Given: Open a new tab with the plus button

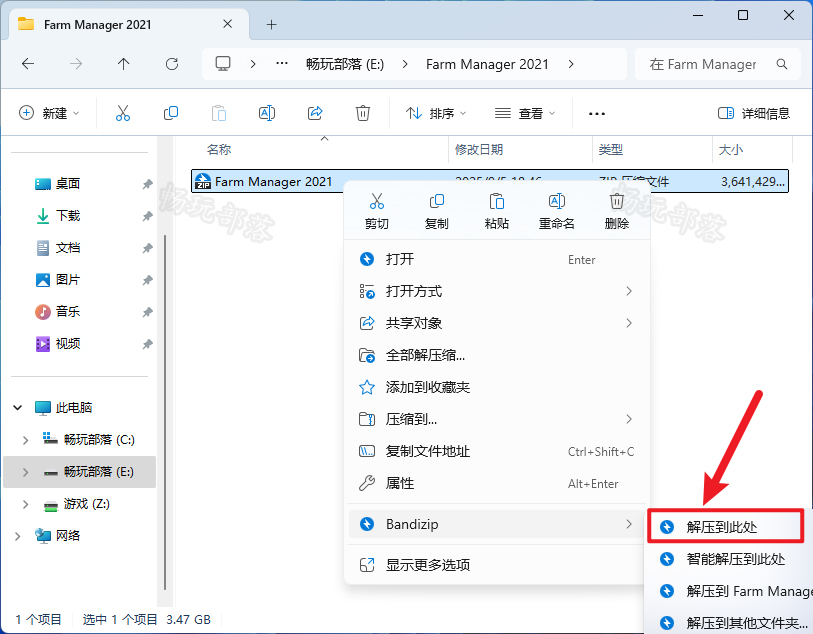Looking at the screenshot, I should 271,24.
